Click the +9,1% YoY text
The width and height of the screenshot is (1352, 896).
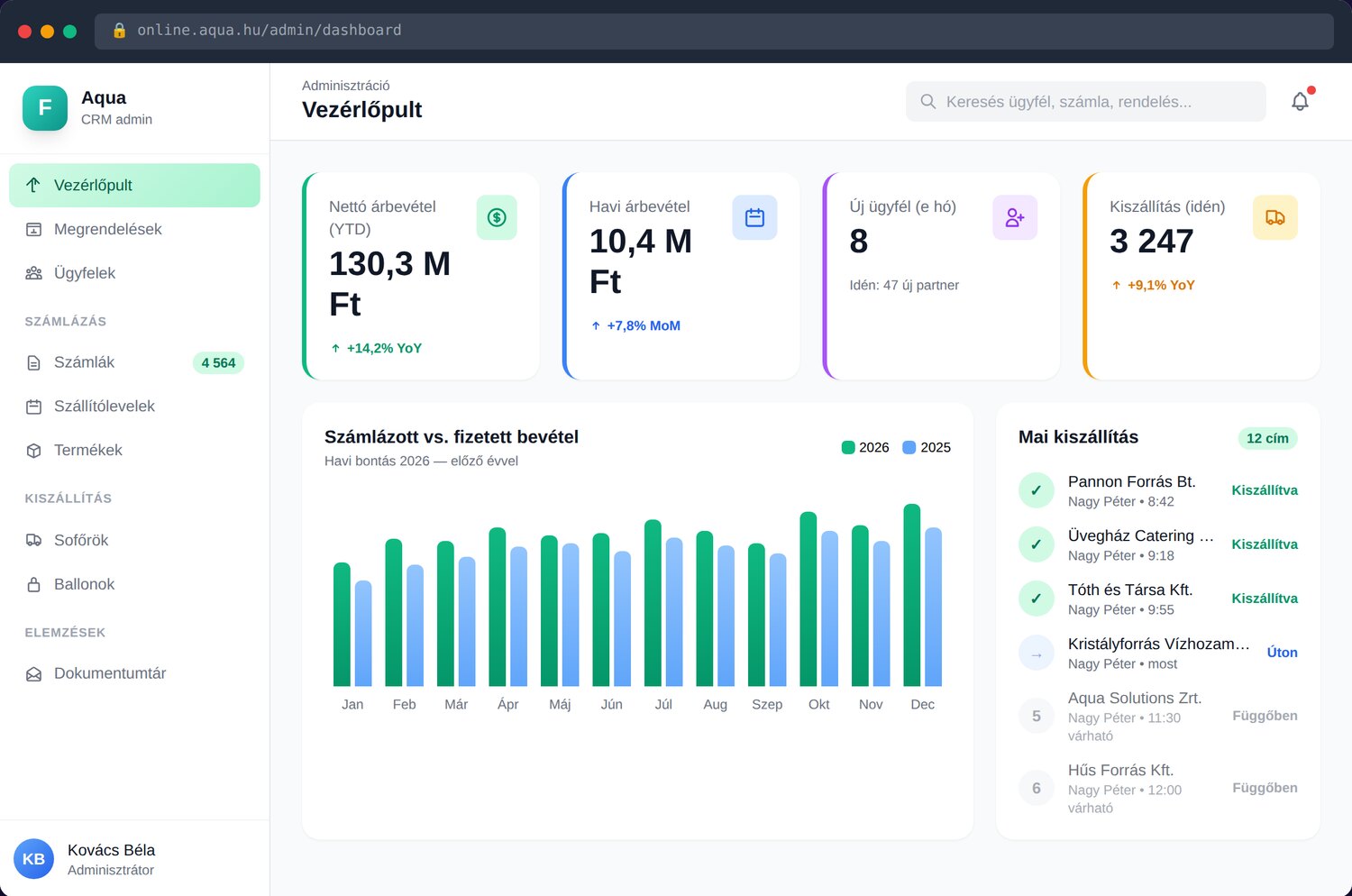point(1161,285)
